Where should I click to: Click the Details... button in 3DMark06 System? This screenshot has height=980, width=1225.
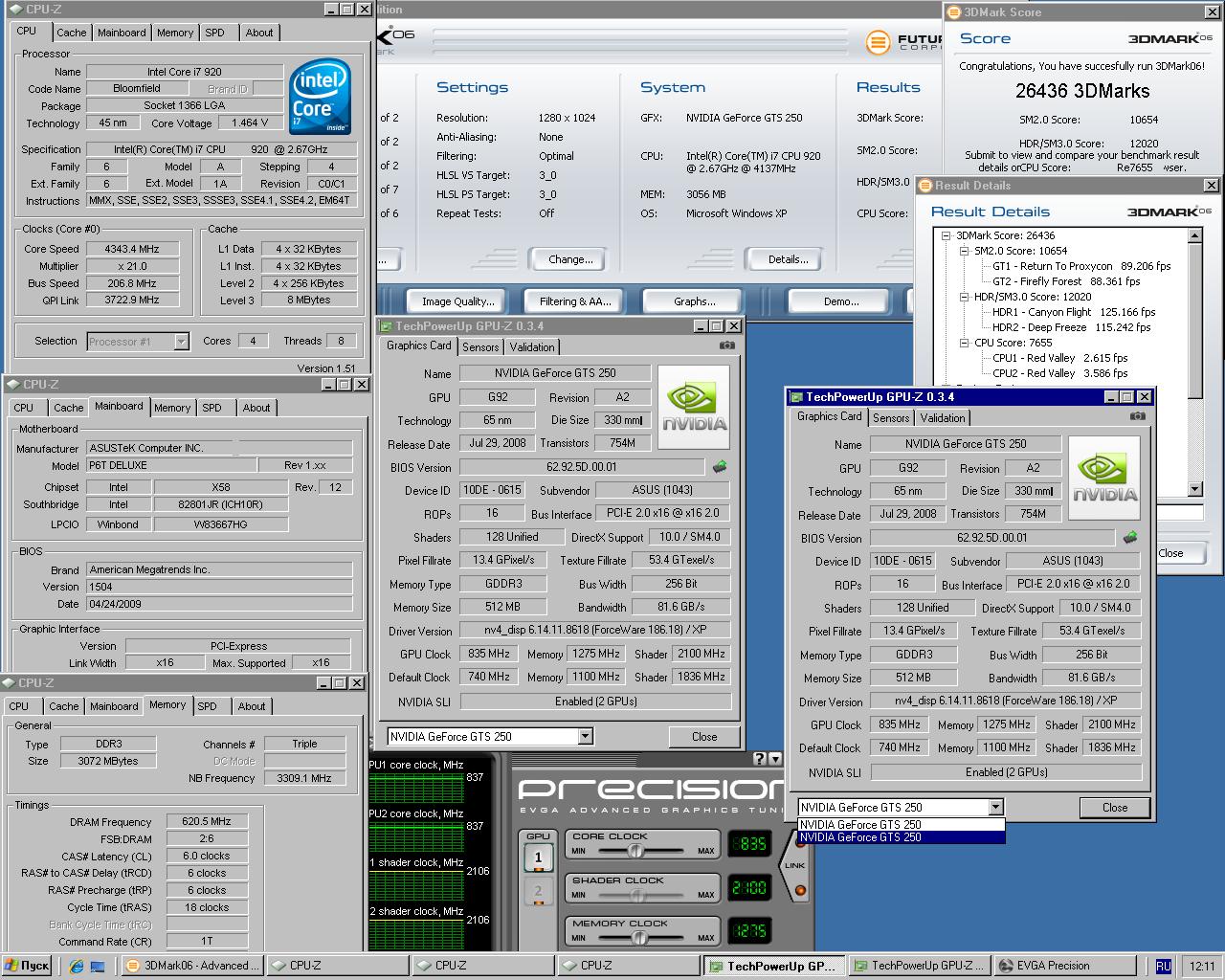click(788, 259)
